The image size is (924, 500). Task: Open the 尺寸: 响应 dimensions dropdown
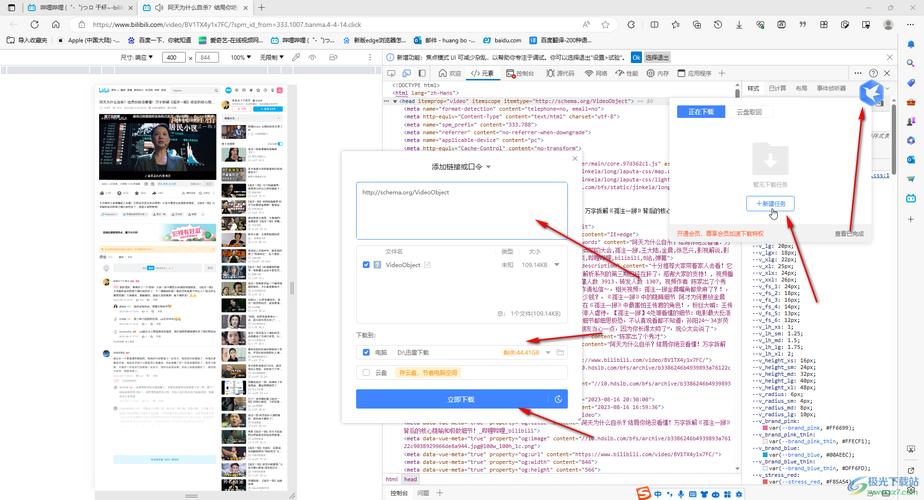tap(136, 58)
